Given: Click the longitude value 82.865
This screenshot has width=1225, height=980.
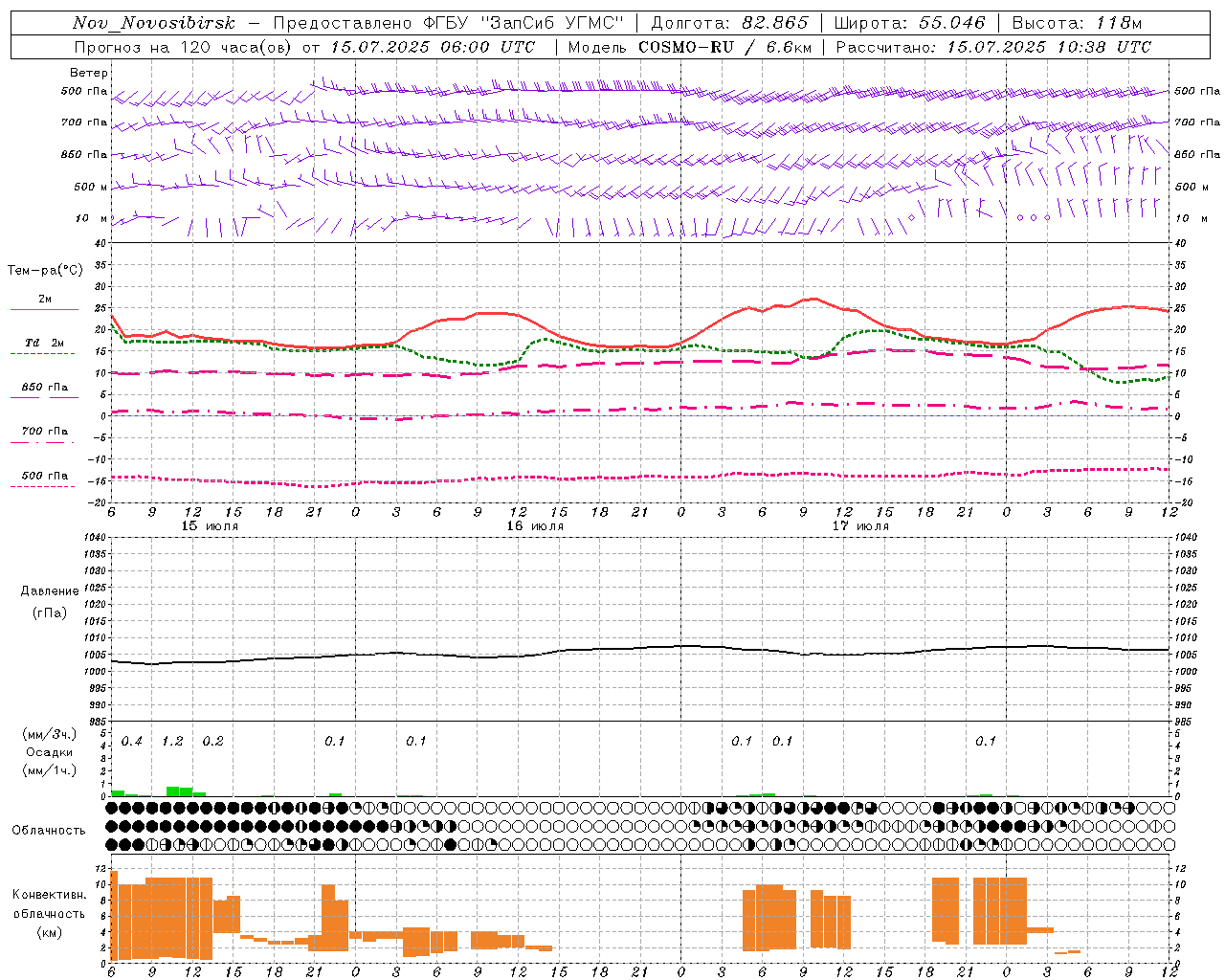Looking at the screenshot, I should click(x=776, y=23).
